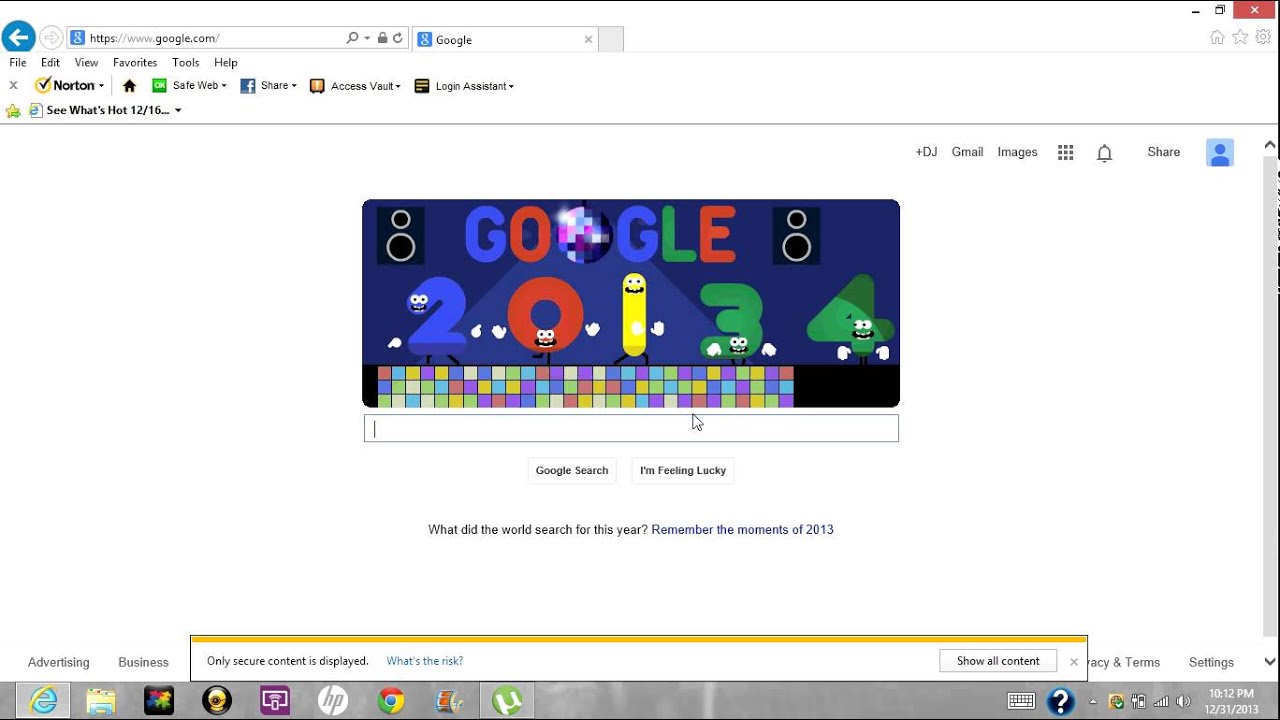Open the Favorites menu
Screen dimensions: 1280x720
tap(135, 62)
